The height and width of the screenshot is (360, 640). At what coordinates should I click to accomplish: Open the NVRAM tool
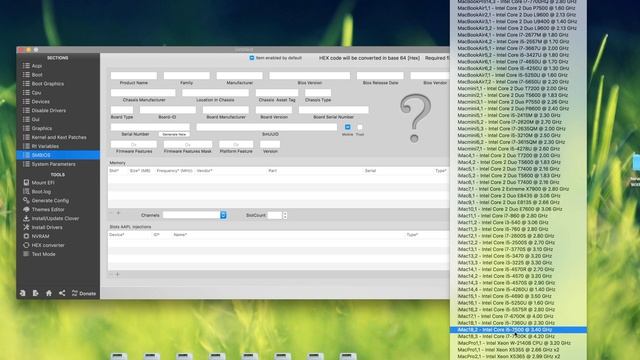[40, 236]
